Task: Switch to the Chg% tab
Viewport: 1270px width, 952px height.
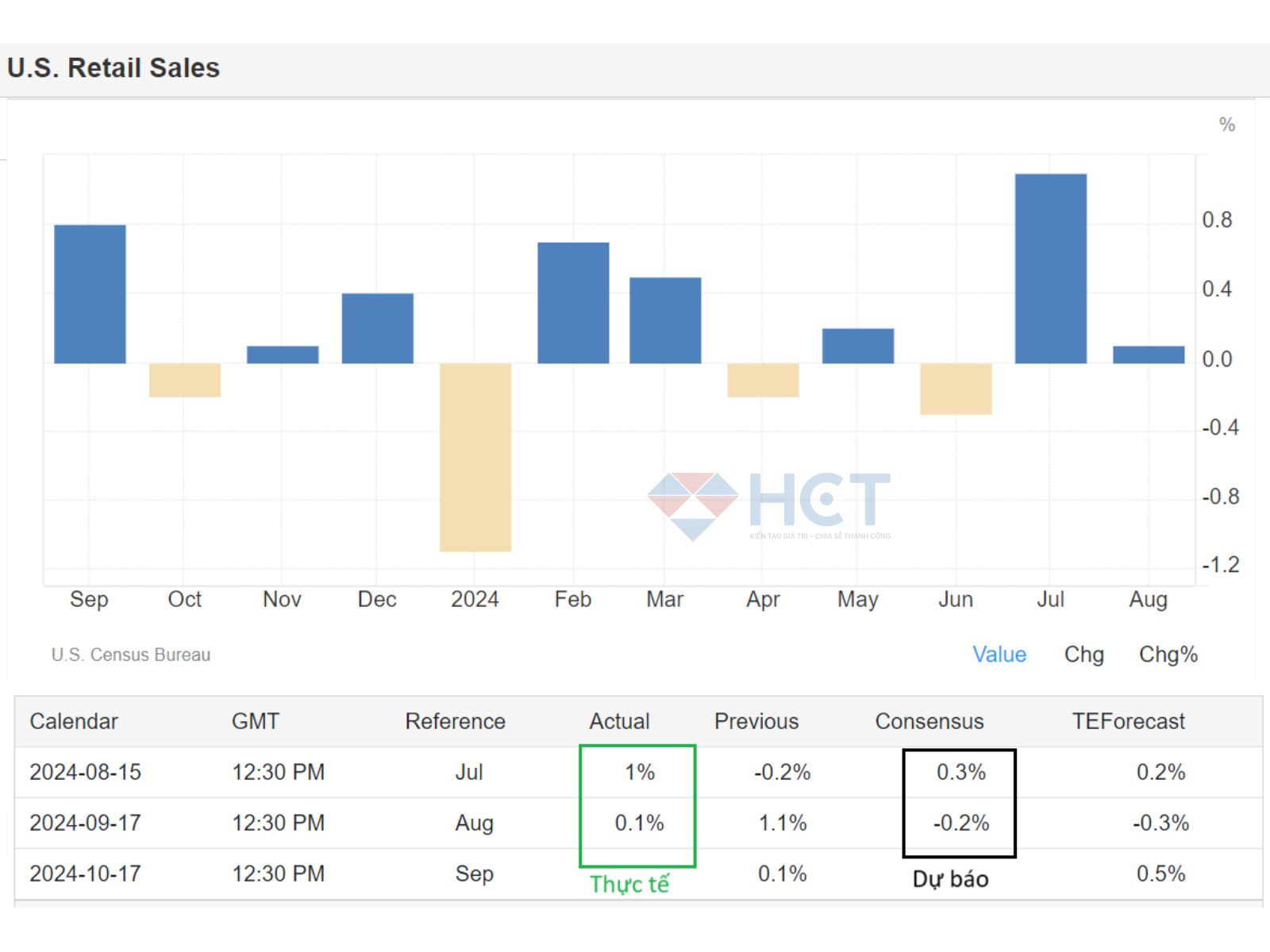Action: [1168, 654]
